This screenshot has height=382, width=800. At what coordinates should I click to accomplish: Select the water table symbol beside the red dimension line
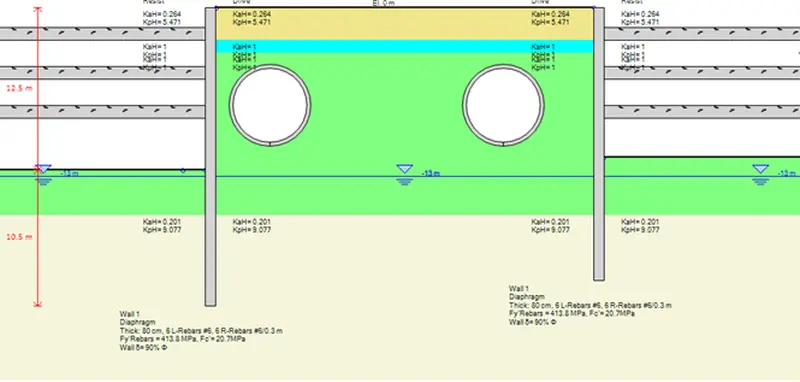click(x=43, y=174)
